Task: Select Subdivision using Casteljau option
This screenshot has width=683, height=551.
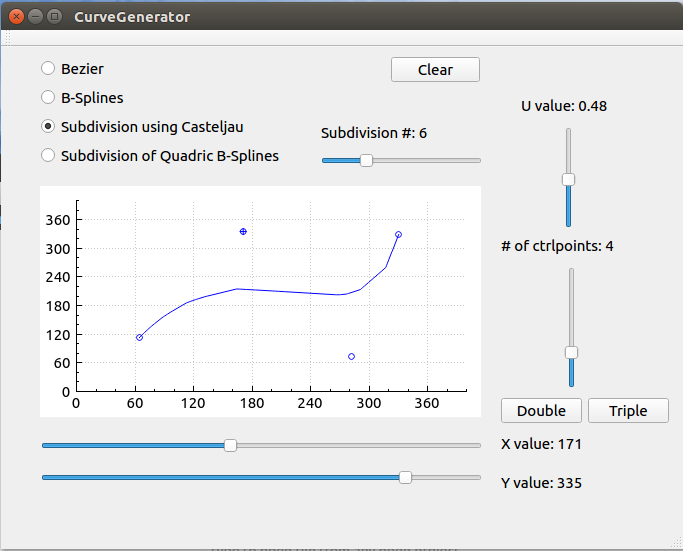Action: tap(48, 127)
